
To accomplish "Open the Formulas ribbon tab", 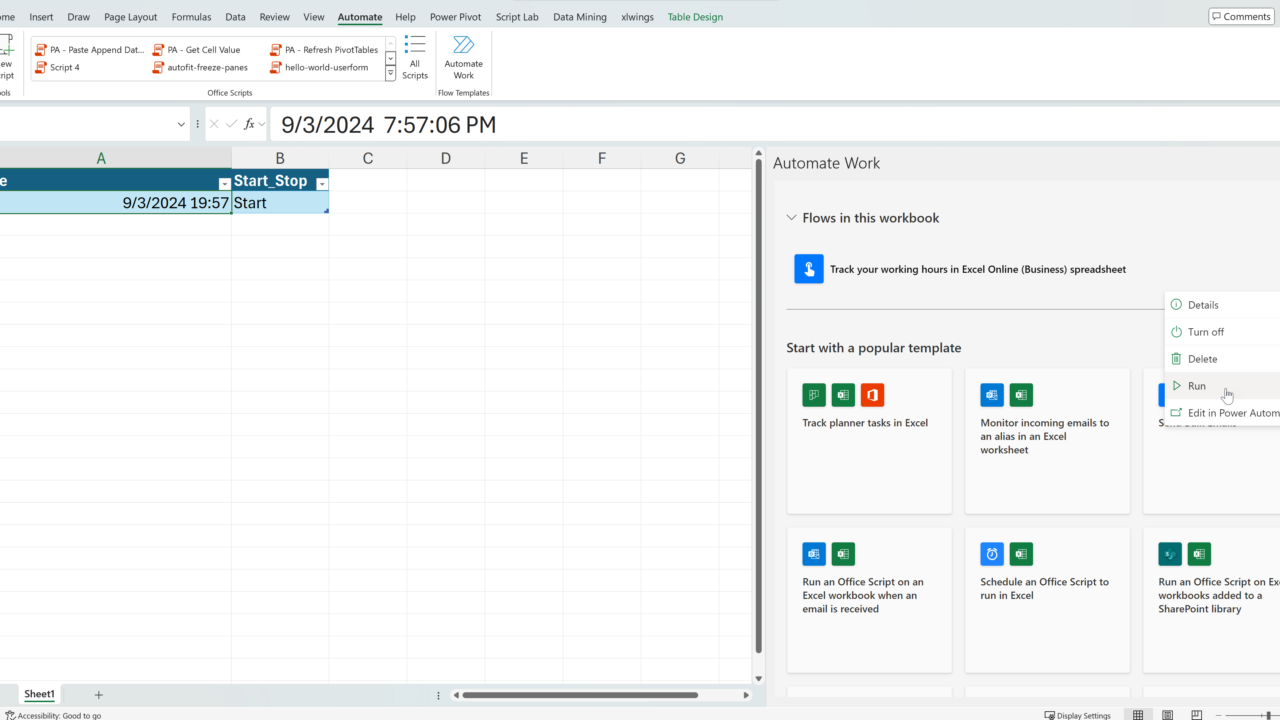I will [x=190, y=17].
